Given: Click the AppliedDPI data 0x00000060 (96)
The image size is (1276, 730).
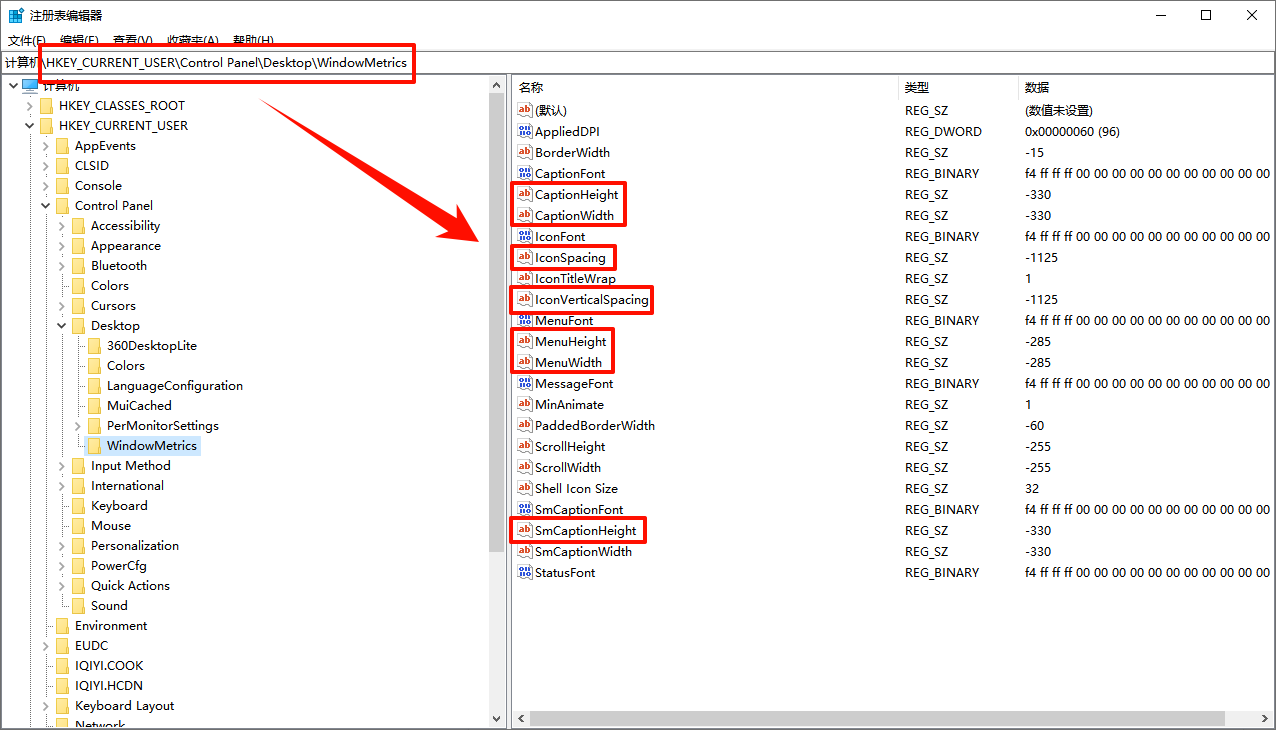Looking at the screenshot, I should tap(1072, 132).
